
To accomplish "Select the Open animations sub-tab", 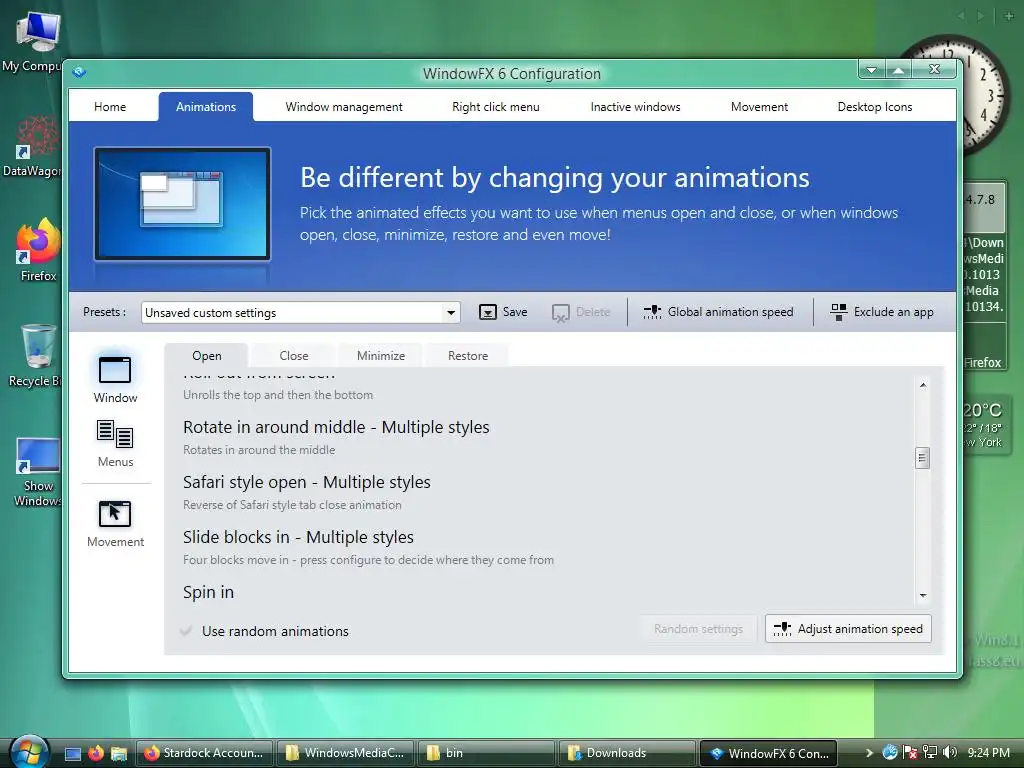I will 206,355.
